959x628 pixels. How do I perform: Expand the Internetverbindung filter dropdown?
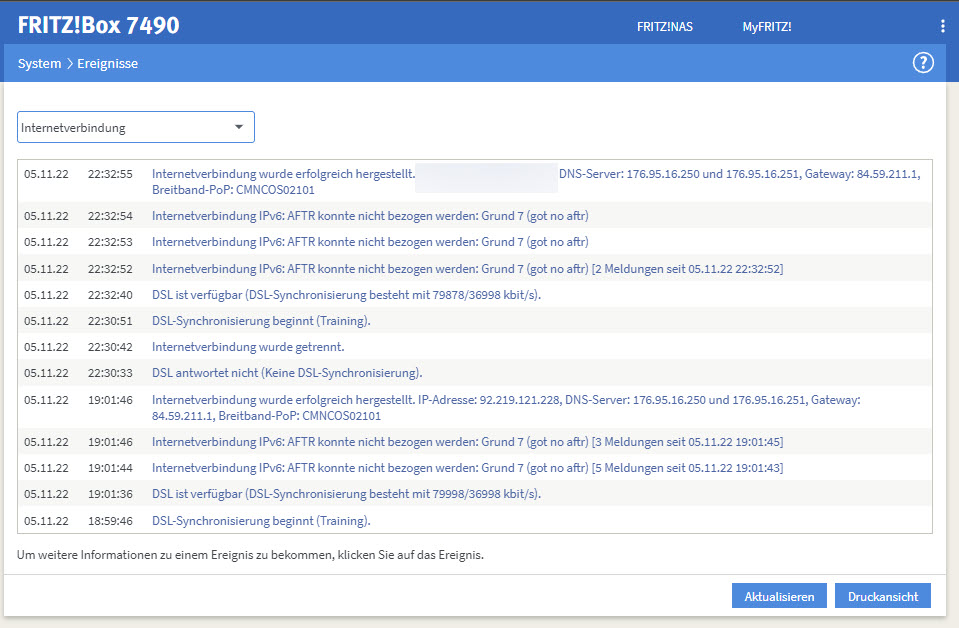[136, 127]
